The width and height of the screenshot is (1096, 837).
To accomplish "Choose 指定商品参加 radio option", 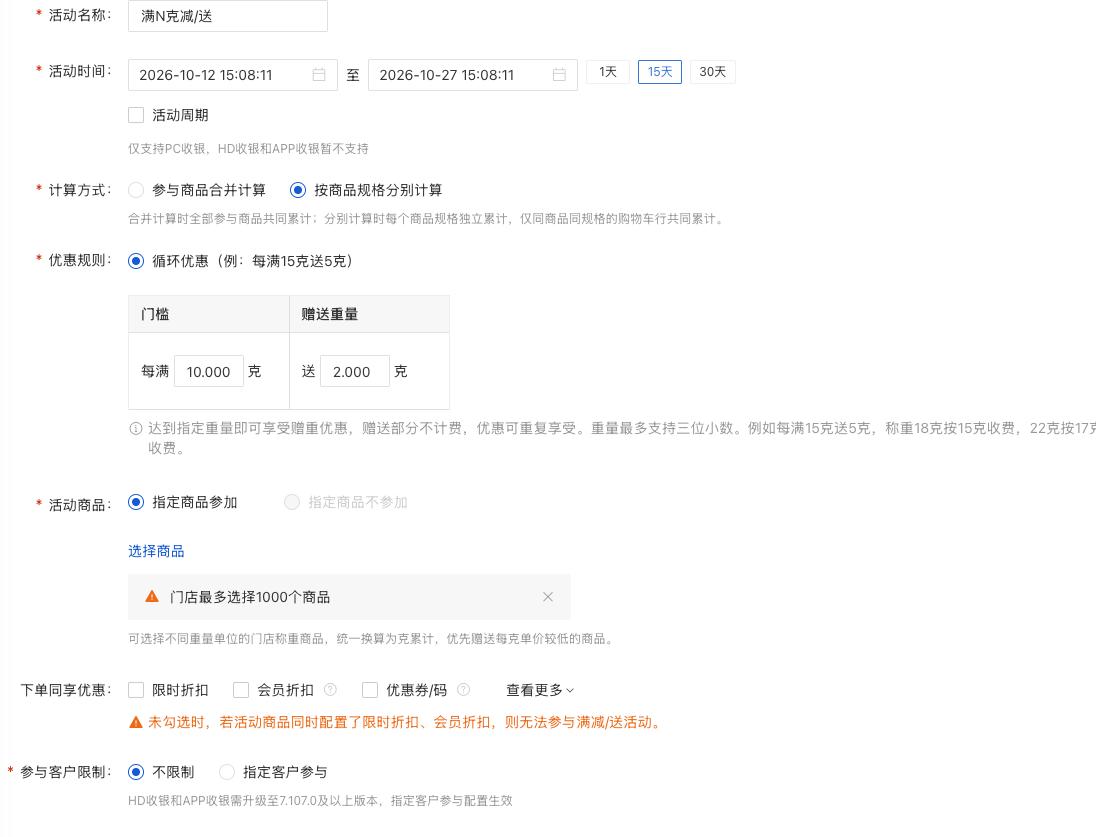I will 136,502.
